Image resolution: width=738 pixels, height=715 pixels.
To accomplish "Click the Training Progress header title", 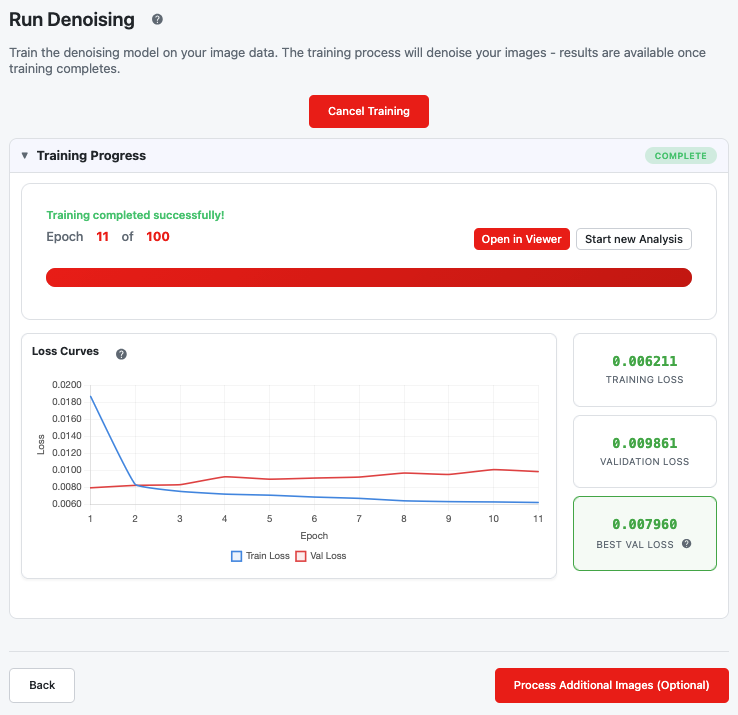I will pyautogui.click(x=91, y=155).
